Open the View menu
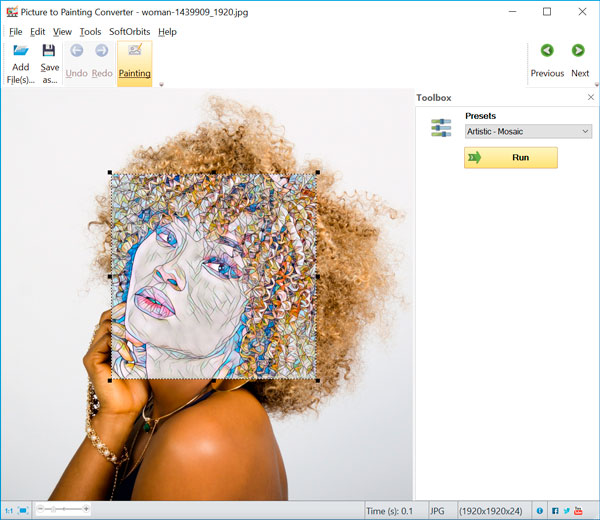 click(62, 32)
